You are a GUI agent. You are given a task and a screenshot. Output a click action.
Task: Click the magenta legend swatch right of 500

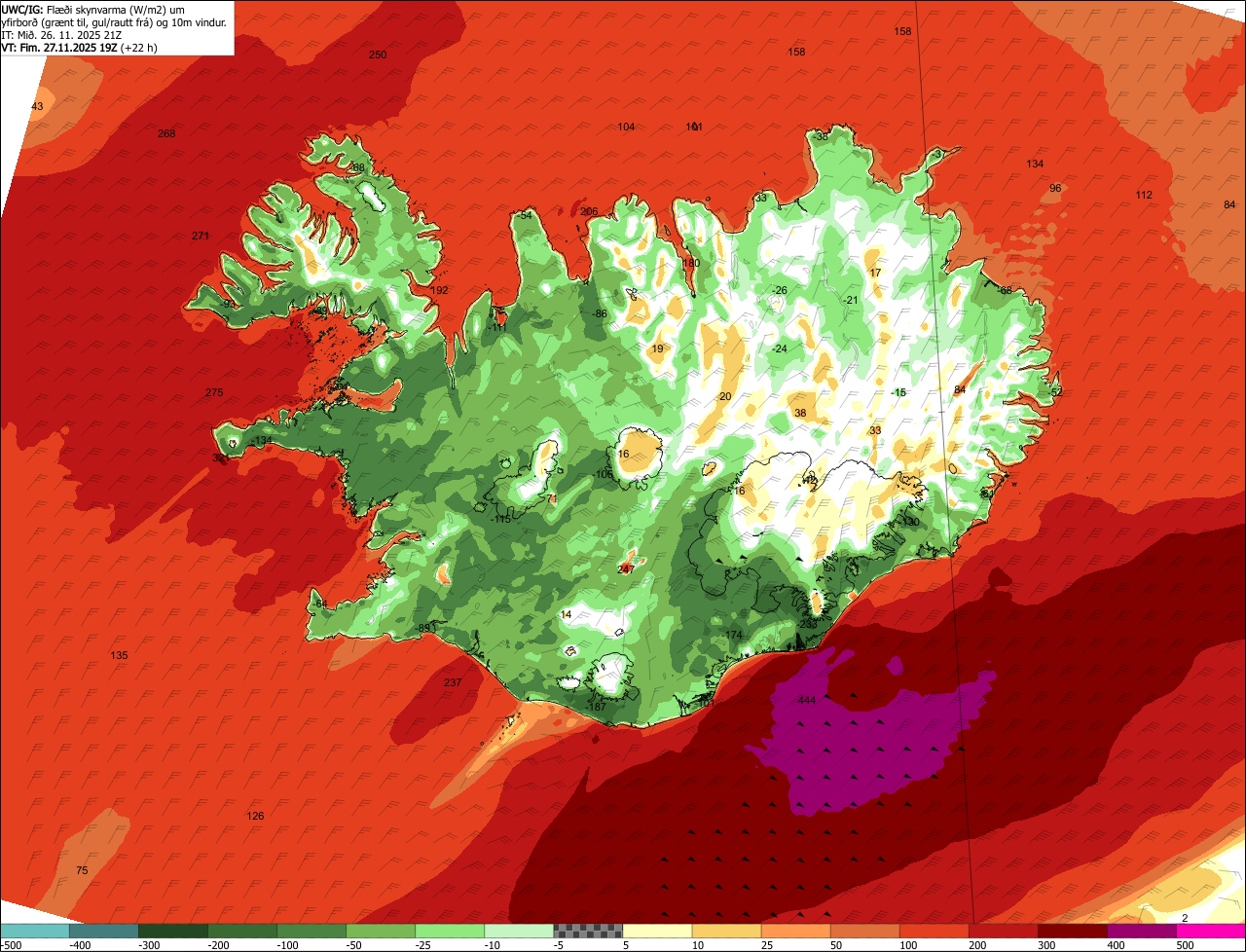[x=1211, y=930]
